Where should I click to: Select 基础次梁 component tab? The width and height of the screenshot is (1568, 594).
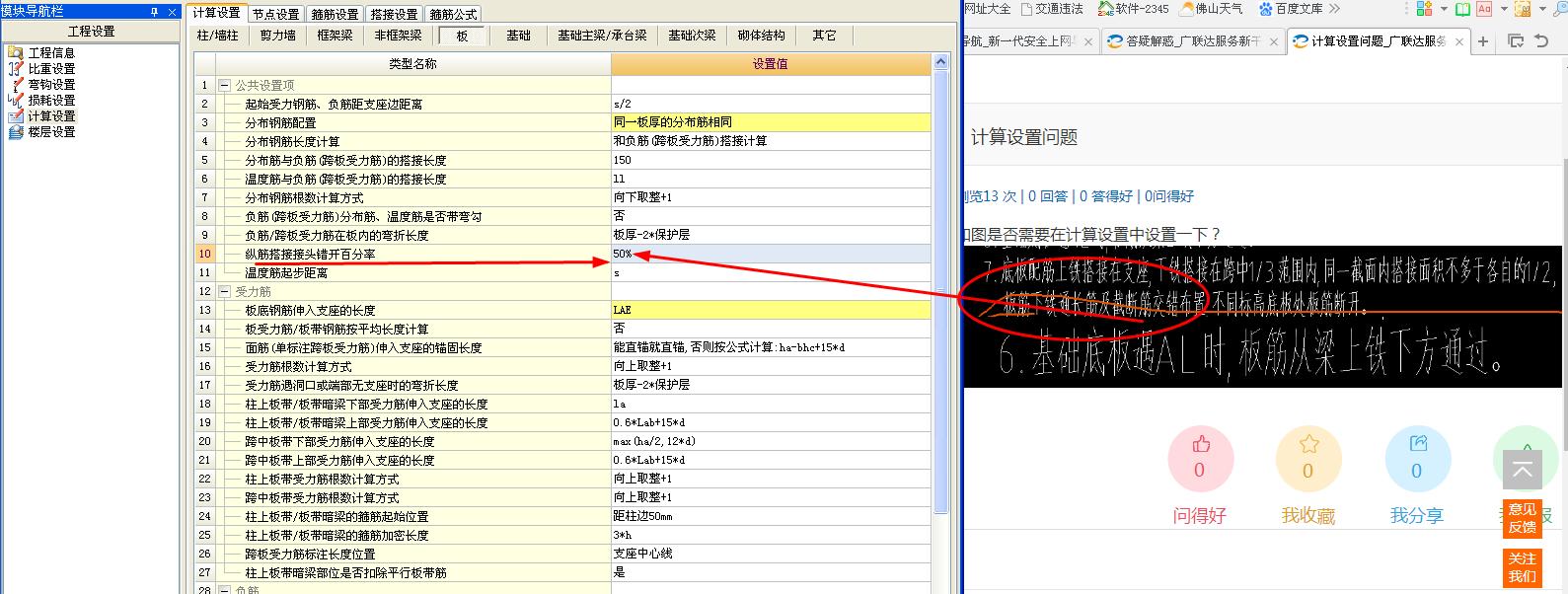(692, 36)
